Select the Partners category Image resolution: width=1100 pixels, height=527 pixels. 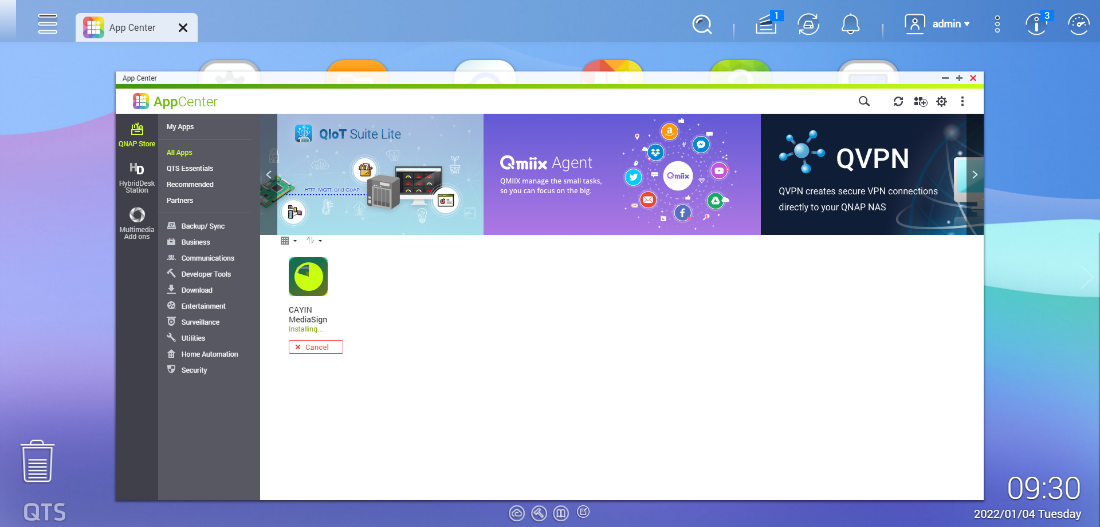coord(180,201)
